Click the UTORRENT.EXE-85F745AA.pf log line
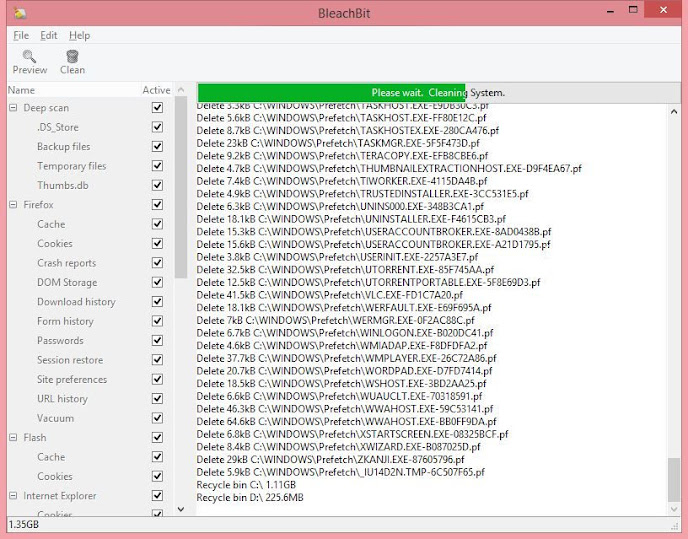 (x=345, y=270)
